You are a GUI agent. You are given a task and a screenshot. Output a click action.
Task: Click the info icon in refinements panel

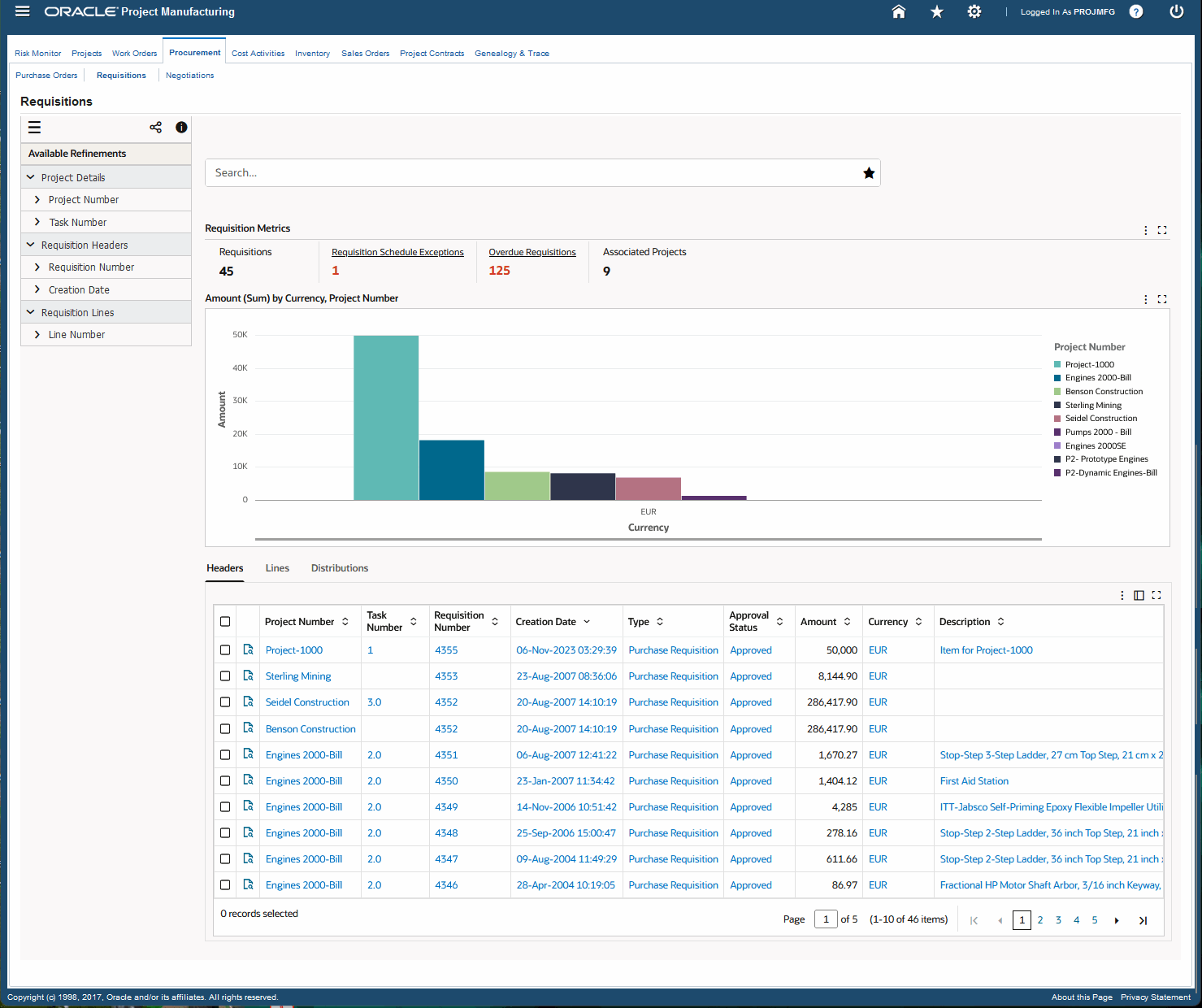coord(181,127)
